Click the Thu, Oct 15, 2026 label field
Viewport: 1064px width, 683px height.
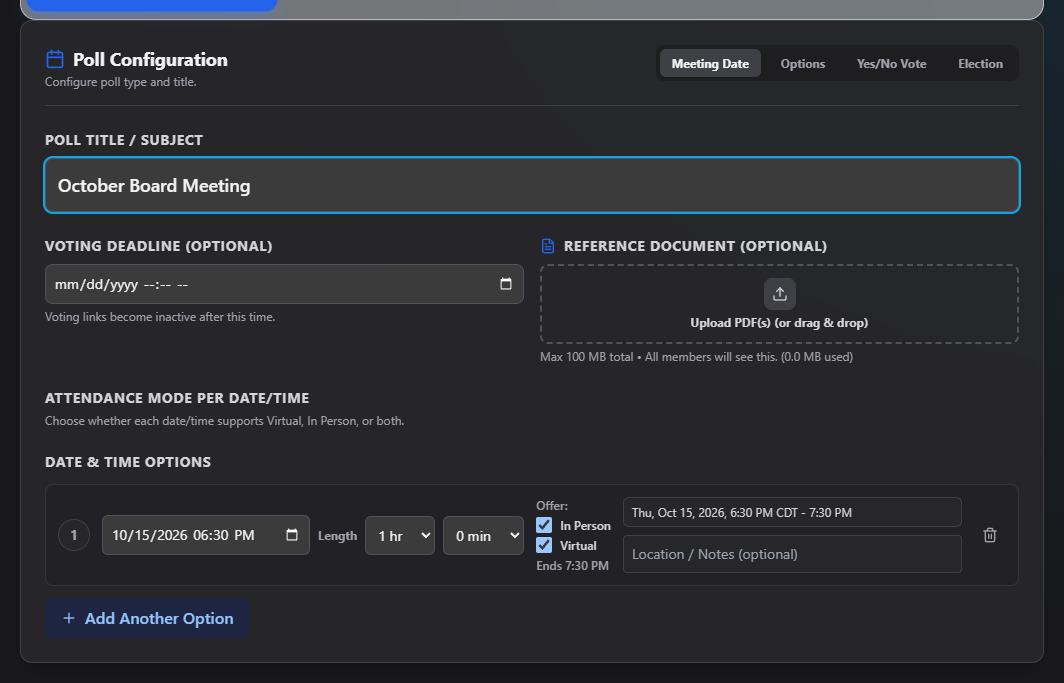click(792, 512)
